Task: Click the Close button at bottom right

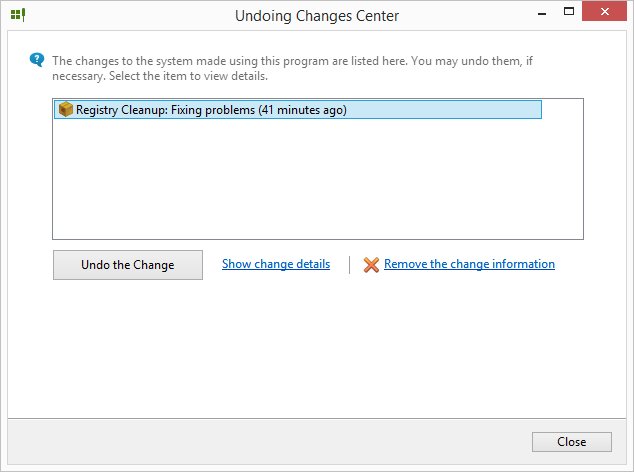Action: click(x=572, y=442)
